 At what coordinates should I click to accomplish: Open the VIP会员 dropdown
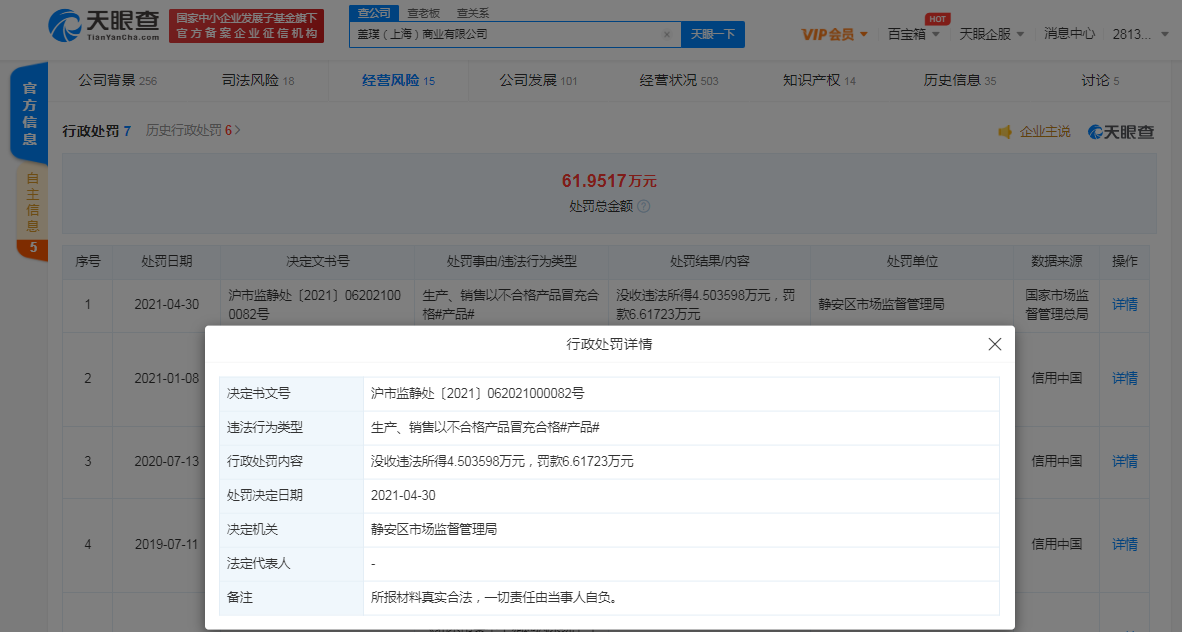(x=834, y=34)
